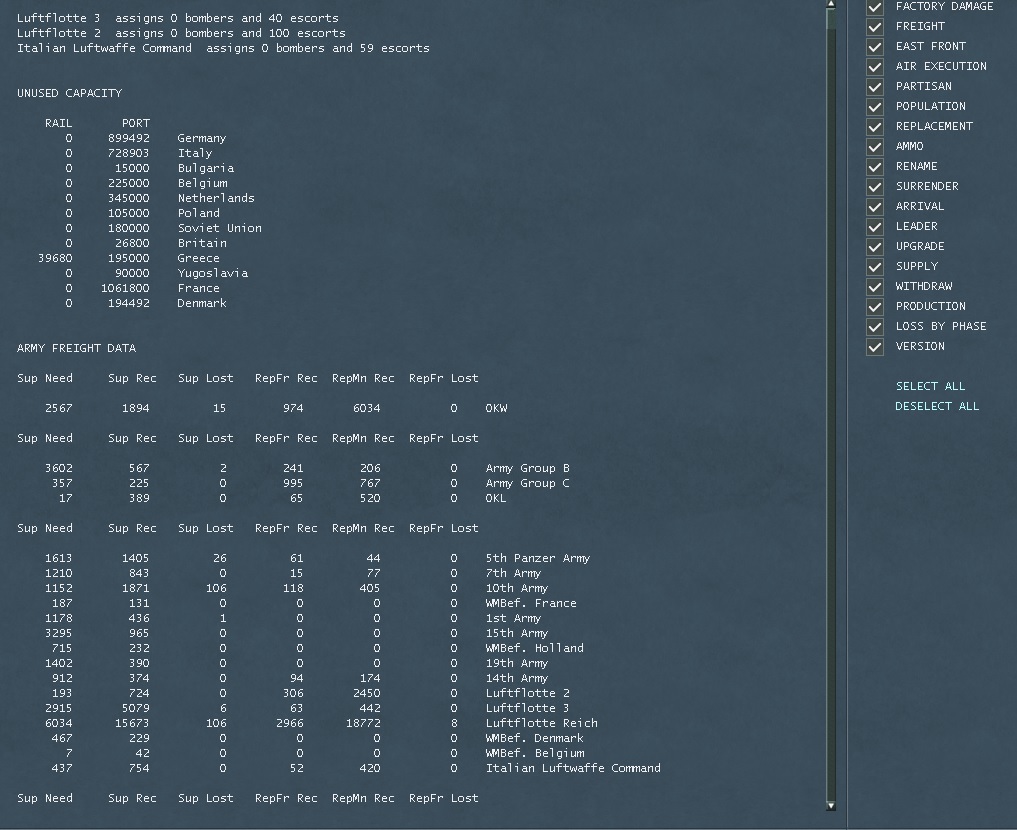
Task: Select the OKL row label
Action: 496,498
